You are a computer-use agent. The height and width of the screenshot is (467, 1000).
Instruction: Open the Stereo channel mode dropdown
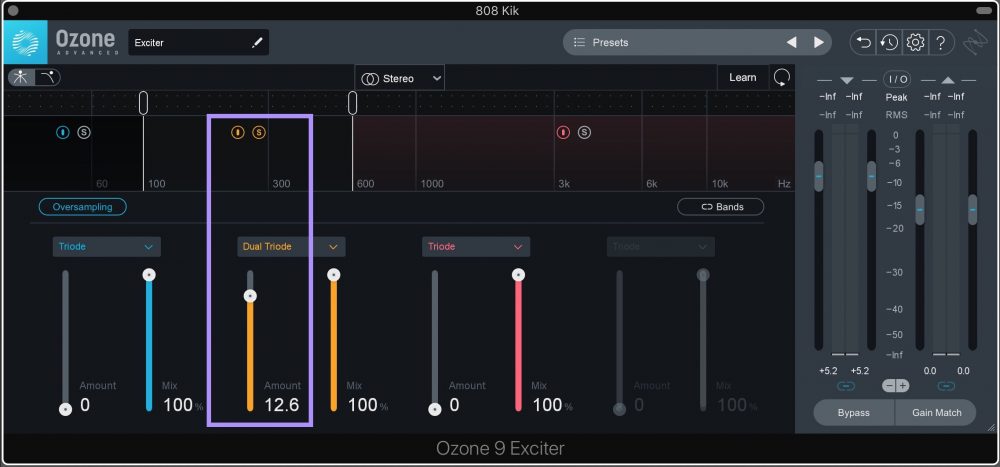coord(400,78)
